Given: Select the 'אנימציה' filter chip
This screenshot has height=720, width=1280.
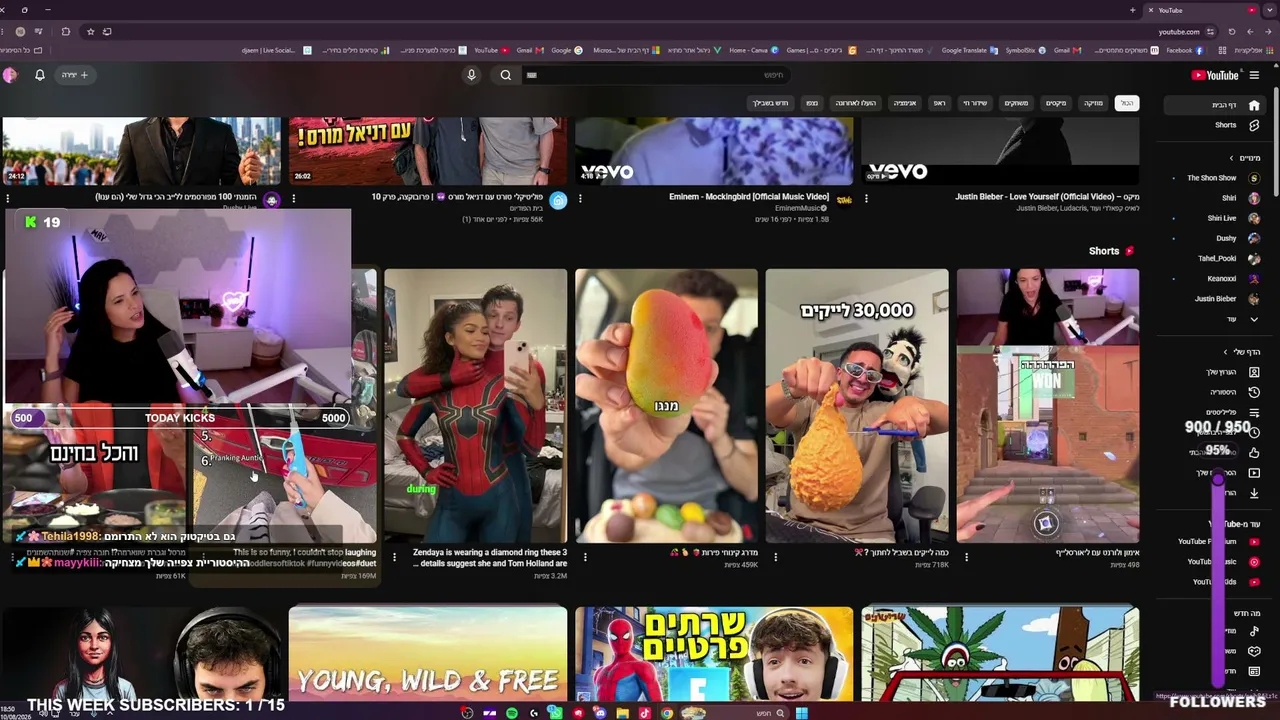Looking at the screenshot, I should click(905, 103).
